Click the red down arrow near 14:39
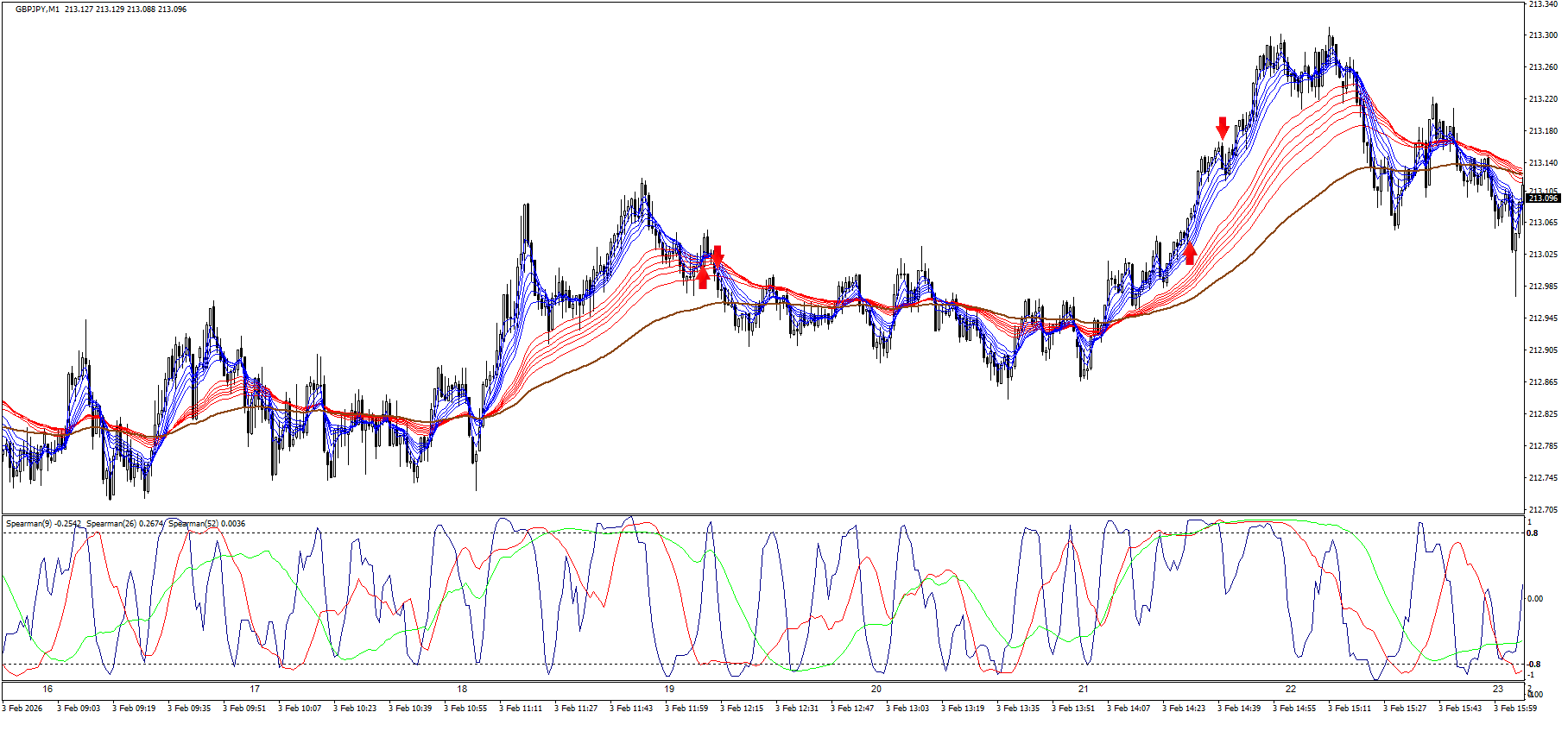Image resolution: width=1568 pixels, height=731 pixels. (1222, 127)
